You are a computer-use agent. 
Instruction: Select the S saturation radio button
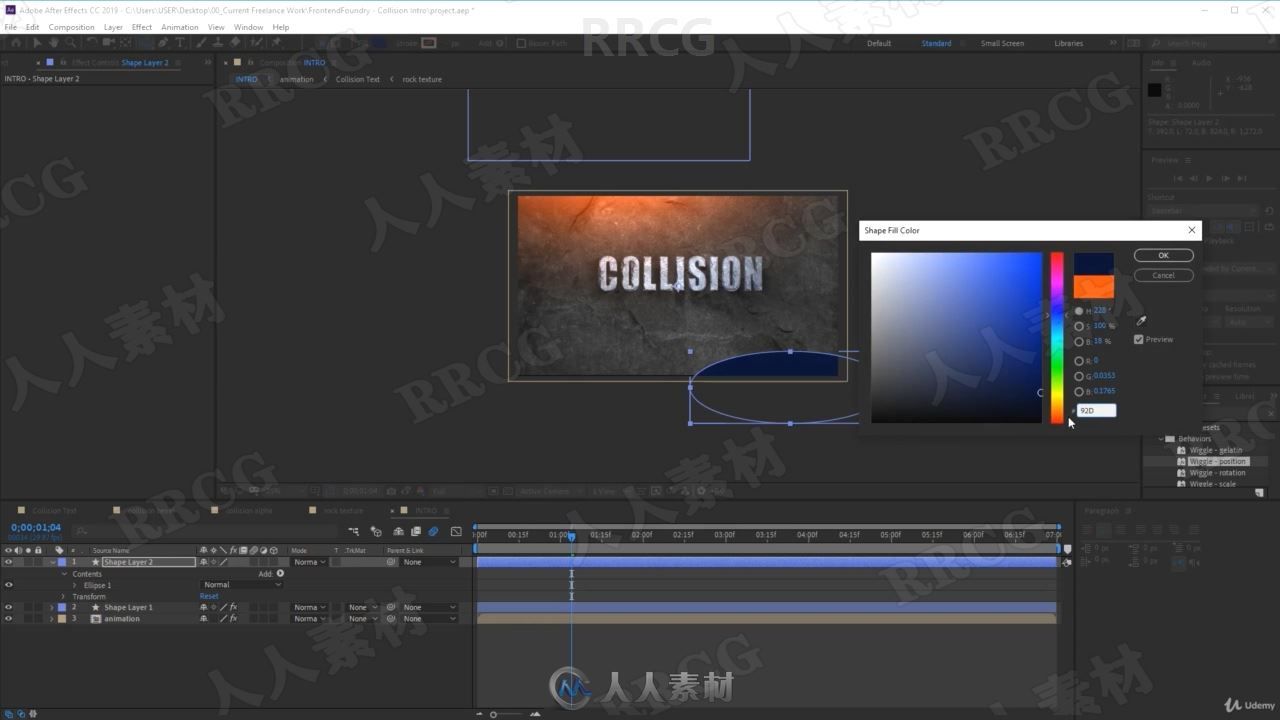coord(1079,326)
